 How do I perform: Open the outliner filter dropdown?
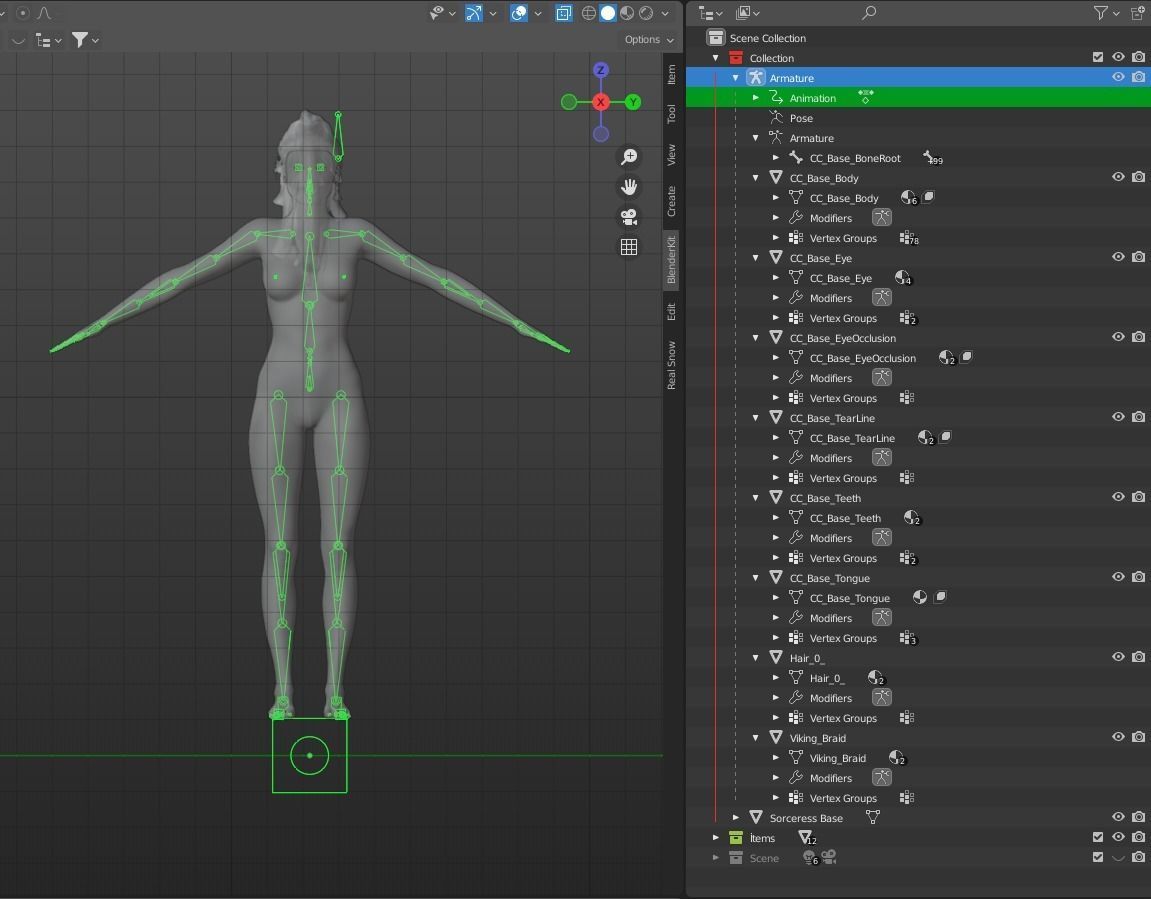coord(1105,12)
